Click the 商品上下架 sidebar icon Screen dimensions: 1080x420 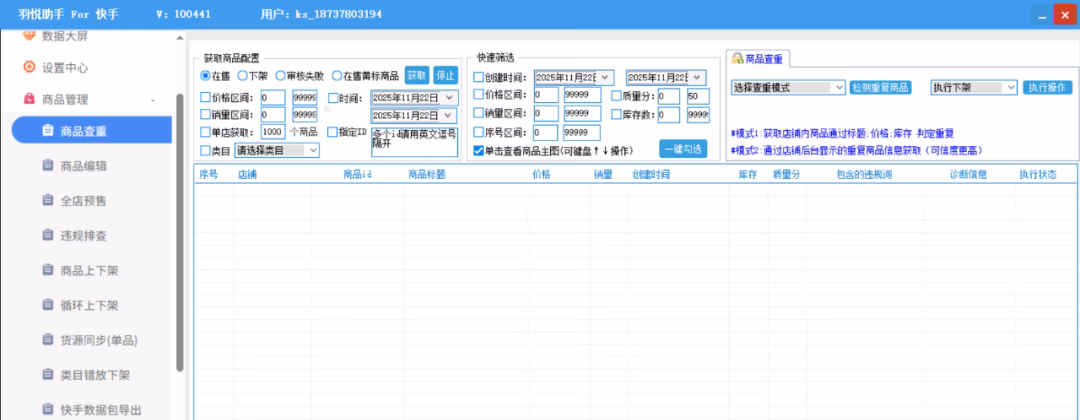tap(47, 270)
